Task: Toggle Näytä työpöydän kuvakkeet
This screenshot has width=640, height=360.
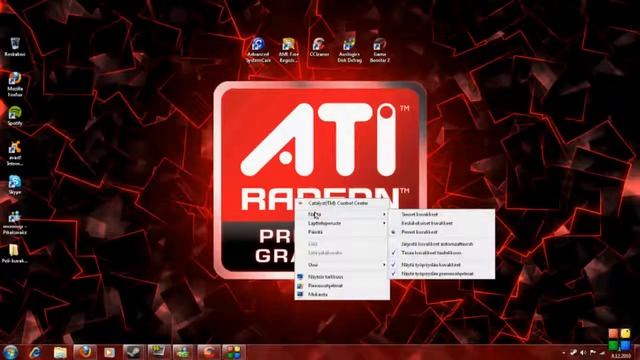Action: 442,265
